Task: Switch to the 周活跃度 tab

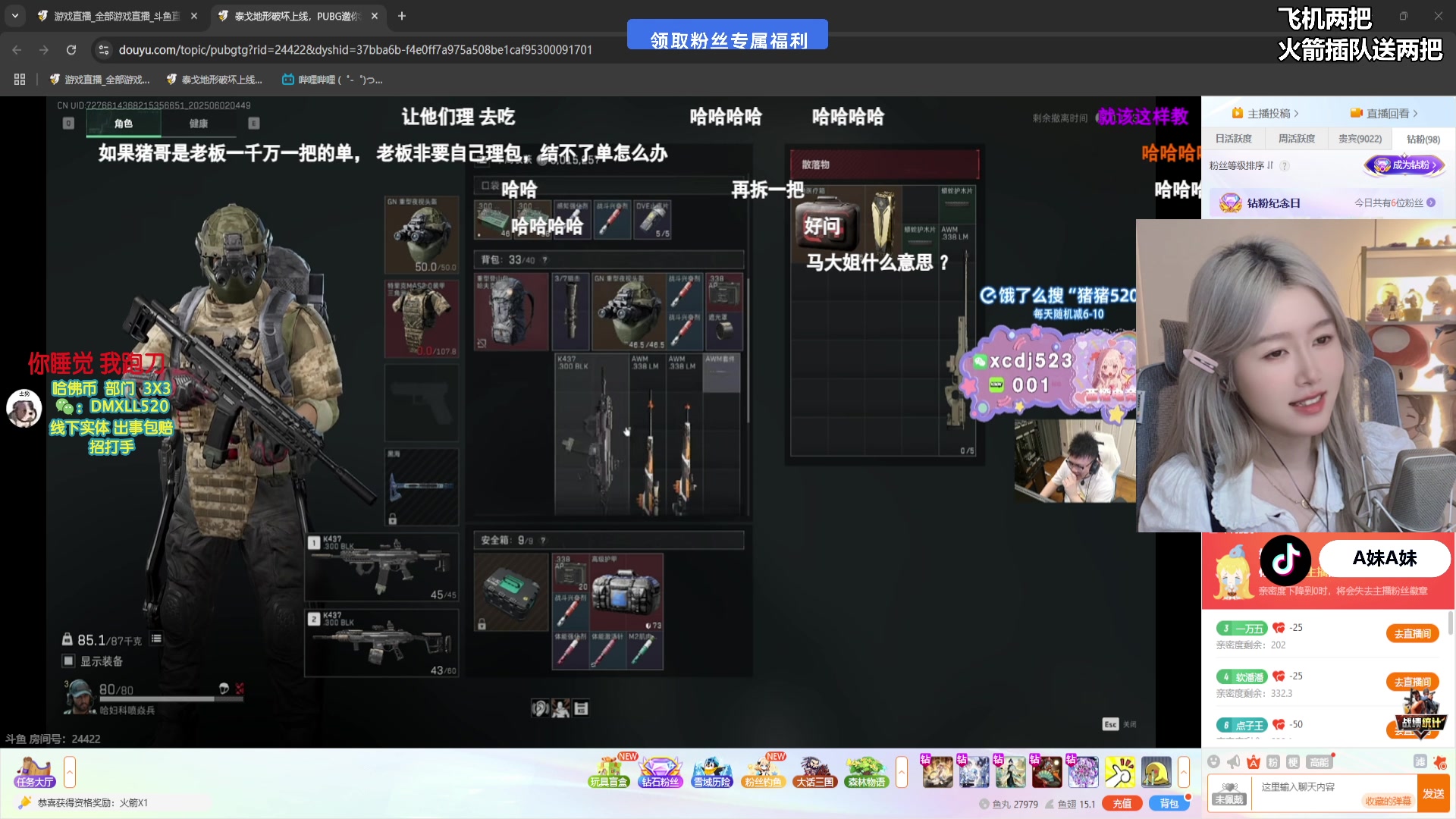Action: [x=1297, y=139]
